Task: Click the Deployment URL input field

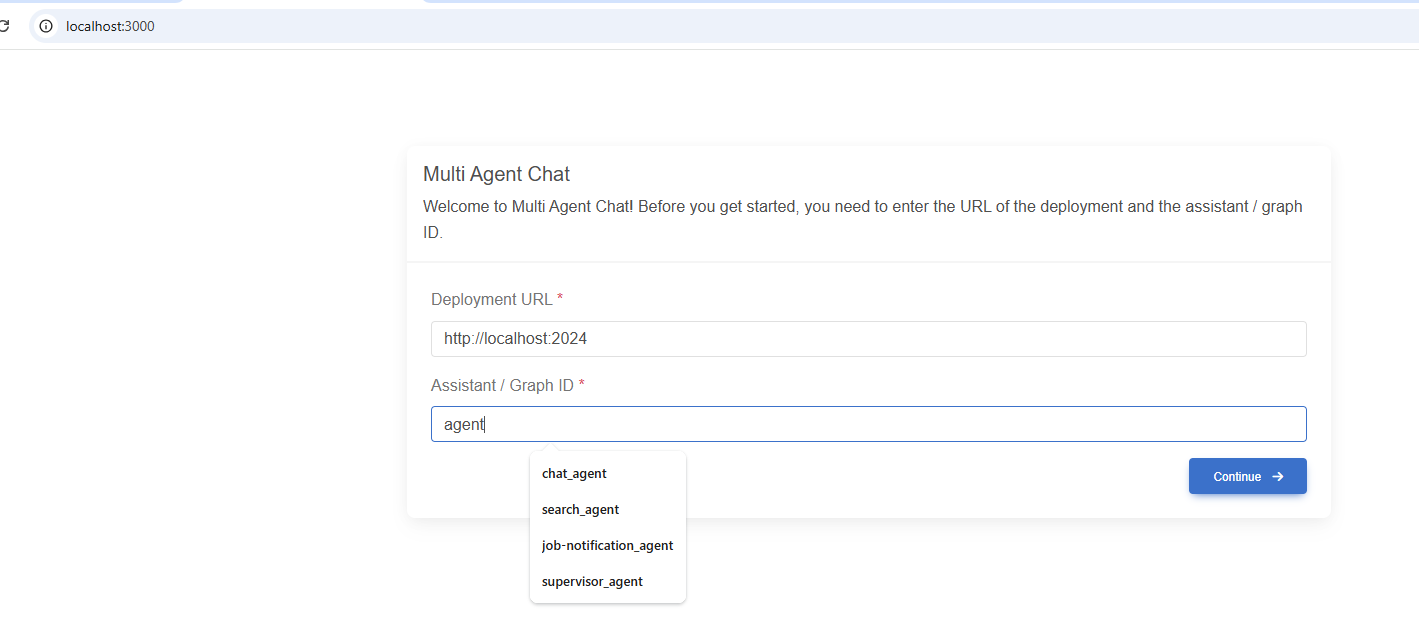Action: (868, 339)
